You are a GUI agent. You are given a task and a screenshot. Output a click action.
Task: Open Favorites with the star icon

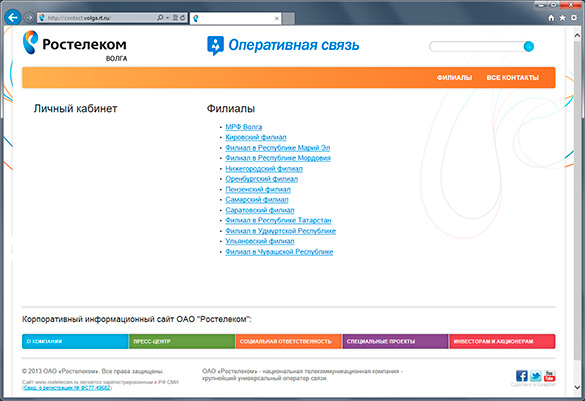click(562, 18)
